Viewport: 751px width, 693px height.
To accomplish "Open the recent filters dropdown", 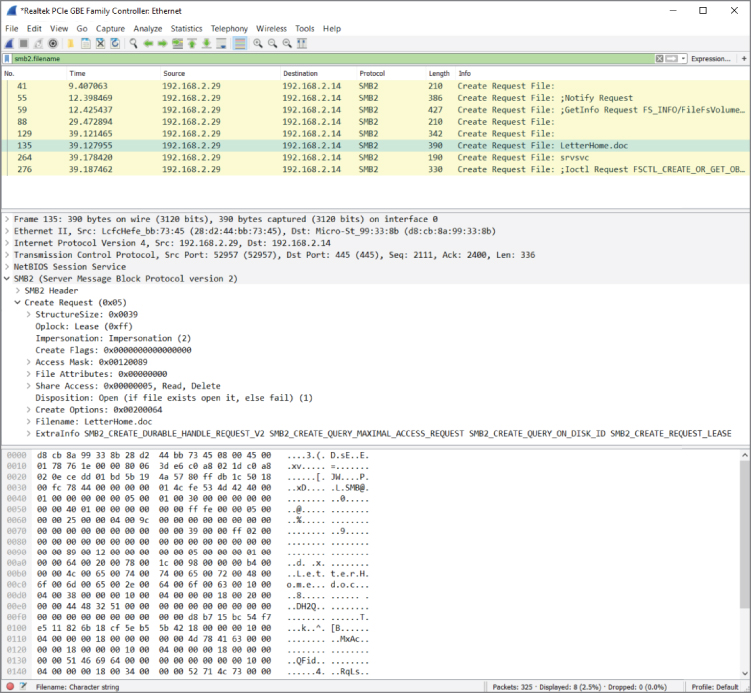I will (683, 58).
